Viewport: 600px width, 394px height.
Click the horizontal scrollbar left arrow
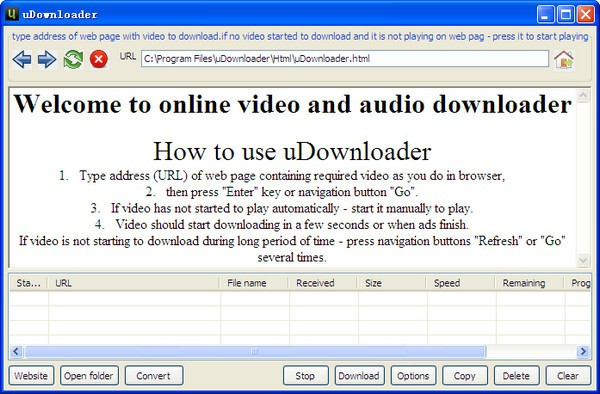(x=16, y=351)
